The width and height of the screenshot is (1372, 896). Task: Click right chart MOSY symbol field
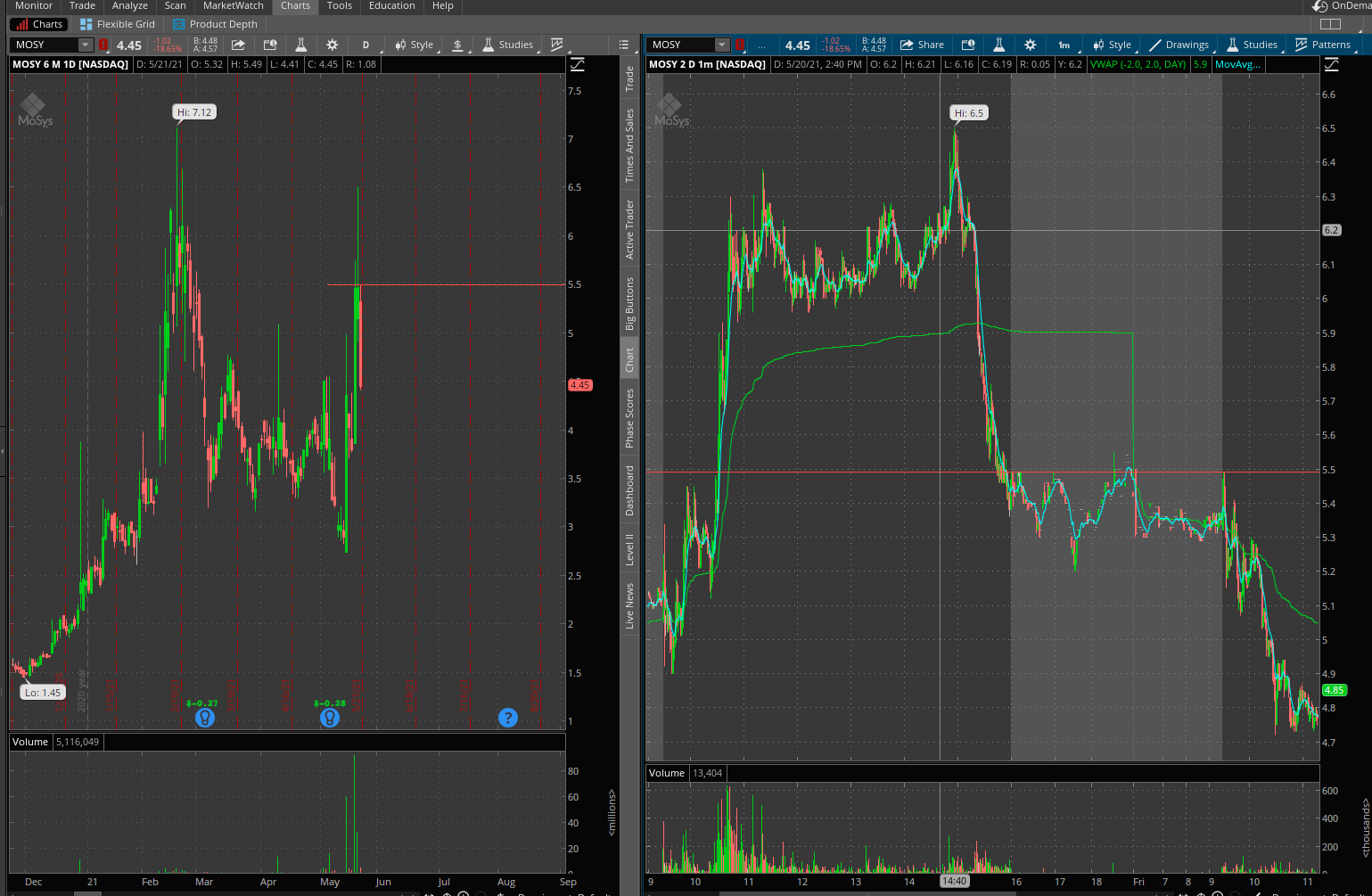coord(681,45)
